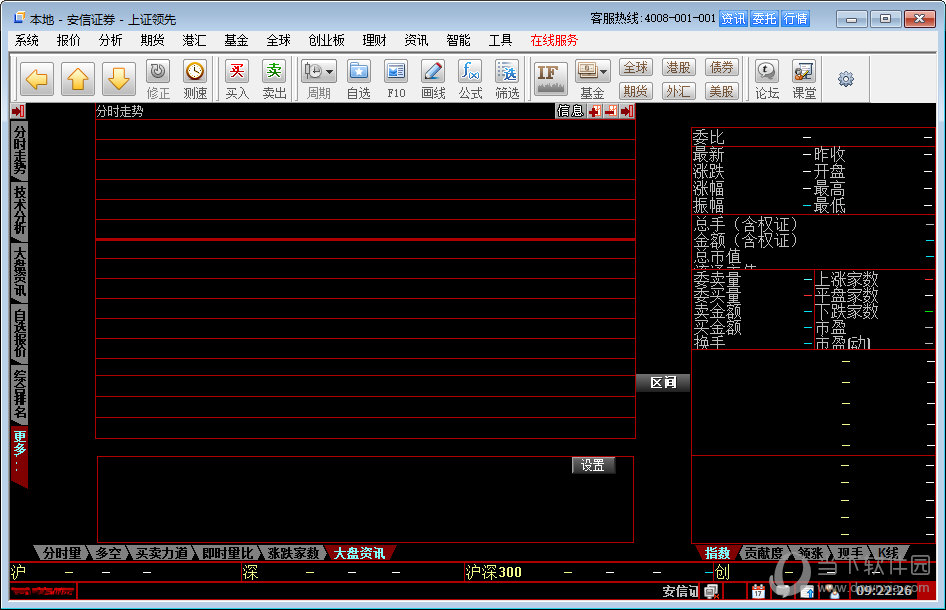
Task: Click the 区间 interval button
Action: pyautogui.click(x=663, y=383)
